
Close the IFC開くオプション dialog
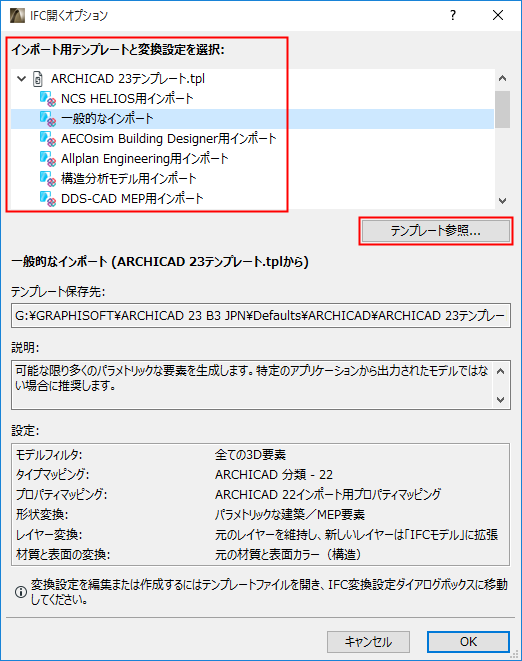click(x=498, y=16)
